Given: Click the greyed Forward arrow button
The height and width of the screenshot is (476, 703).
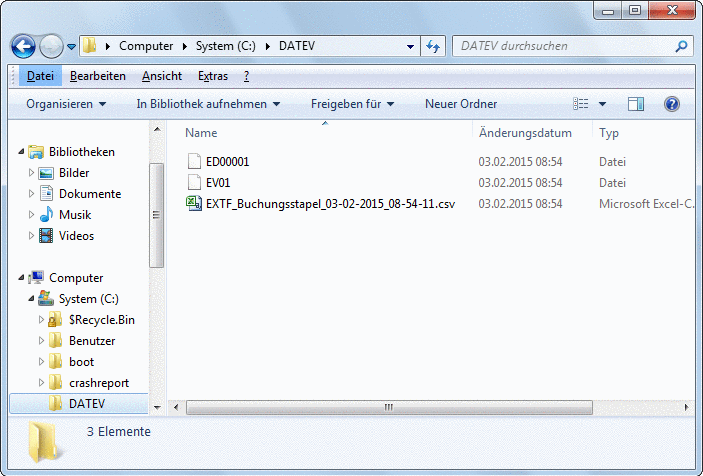Looking at the screenshot, I should 51,46.
